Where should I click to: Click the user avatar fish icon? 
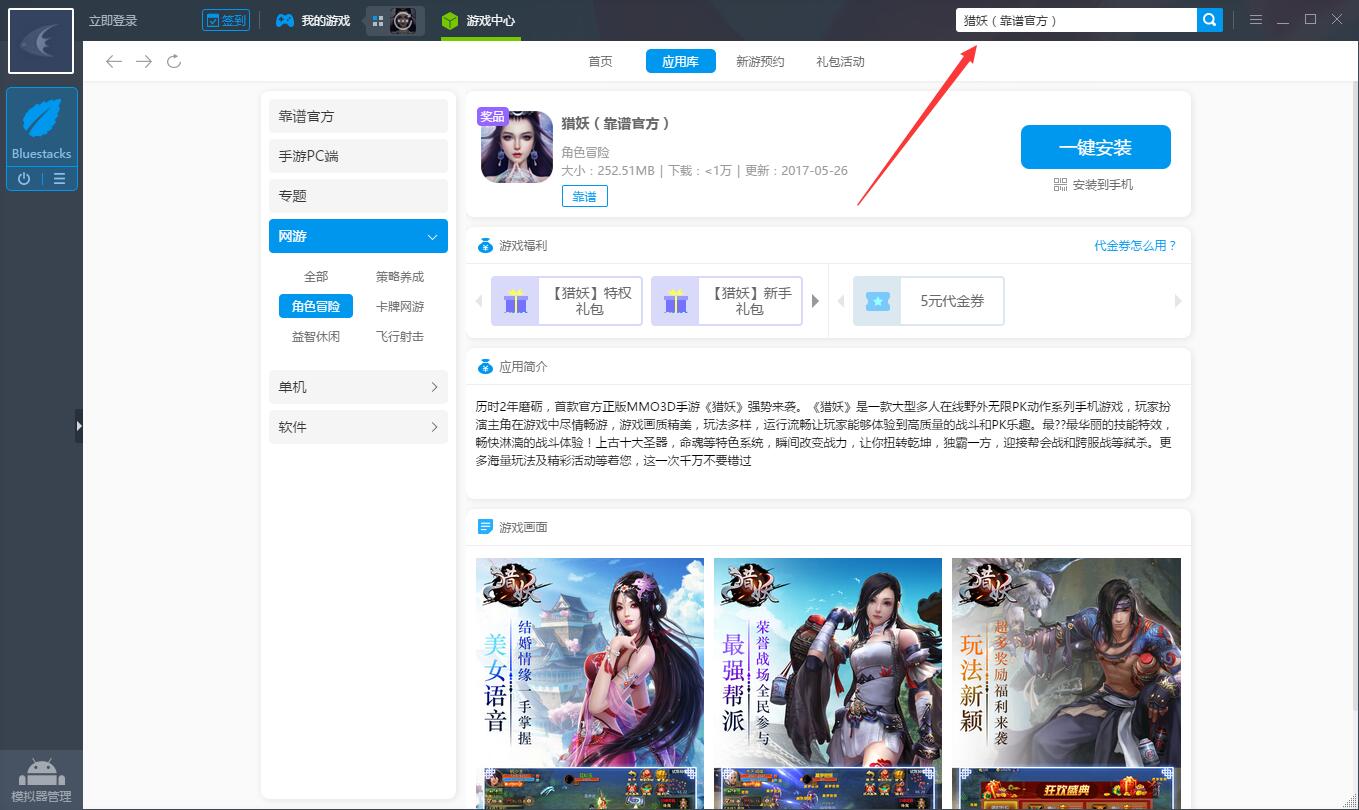41,41
